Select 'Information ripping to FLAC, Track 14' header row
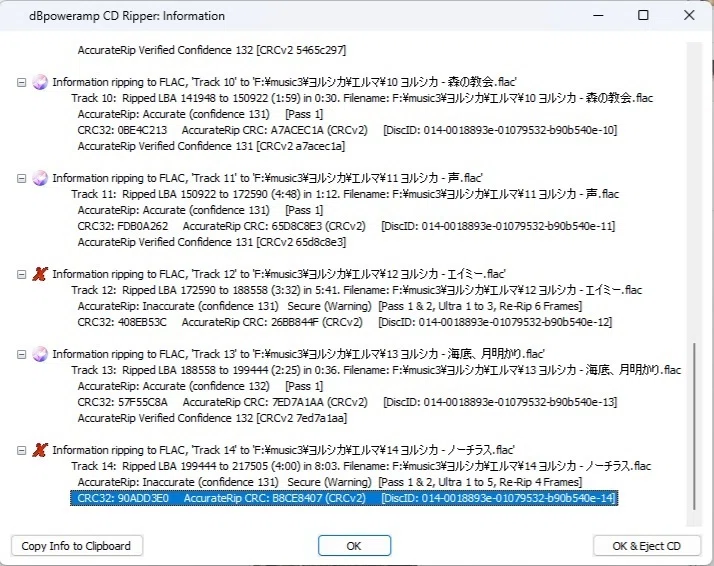The height and width of the screenshot is (566, 714). [x=283, y=450]
